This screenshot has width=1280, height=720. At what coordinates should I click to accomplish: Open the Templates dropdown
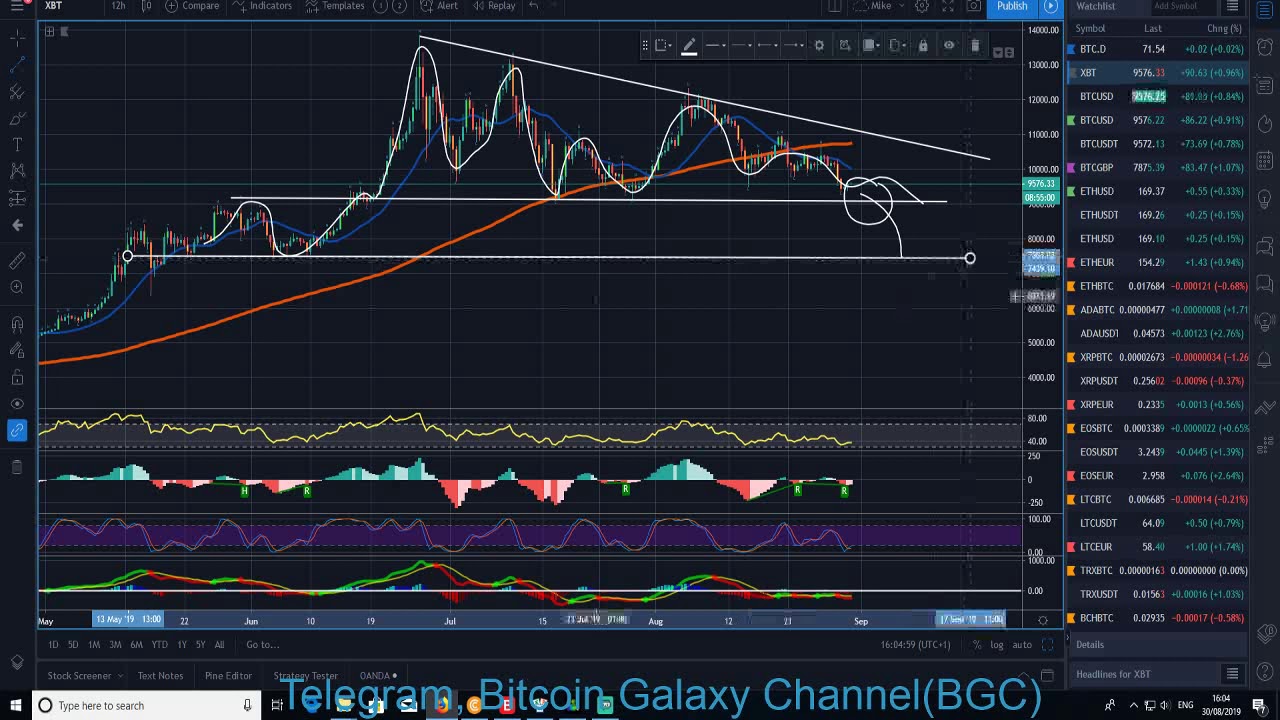pos(336,6)
